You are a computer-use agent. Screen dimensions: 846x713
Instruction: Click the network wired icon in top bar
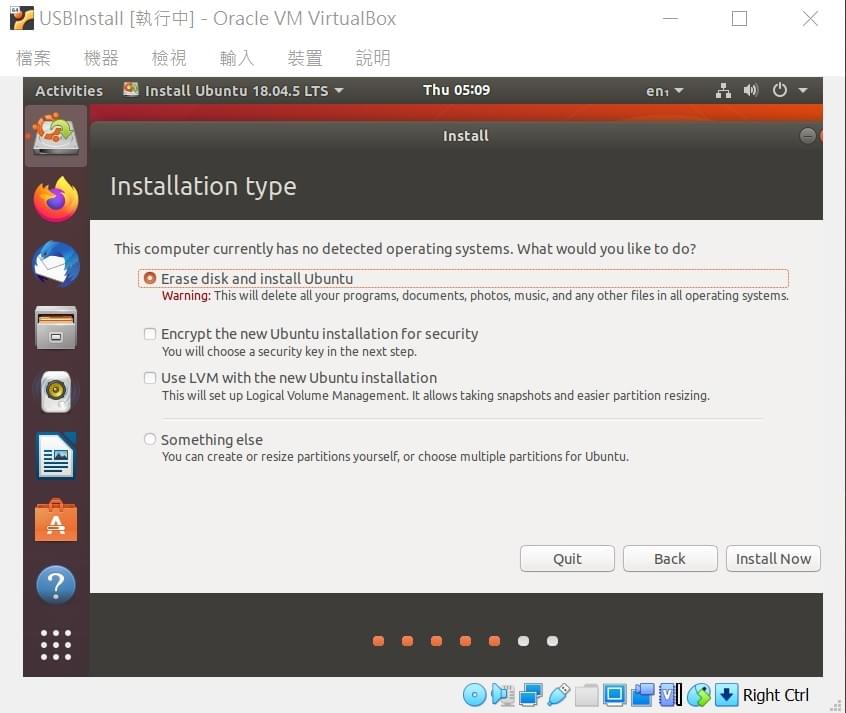[x=723, y=90]
